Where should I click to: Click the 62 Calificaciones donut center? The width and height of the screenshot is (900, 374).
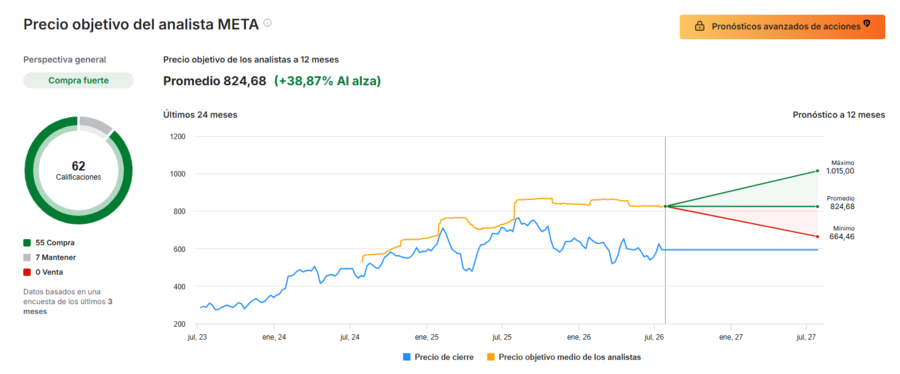[x=79, y=170]
